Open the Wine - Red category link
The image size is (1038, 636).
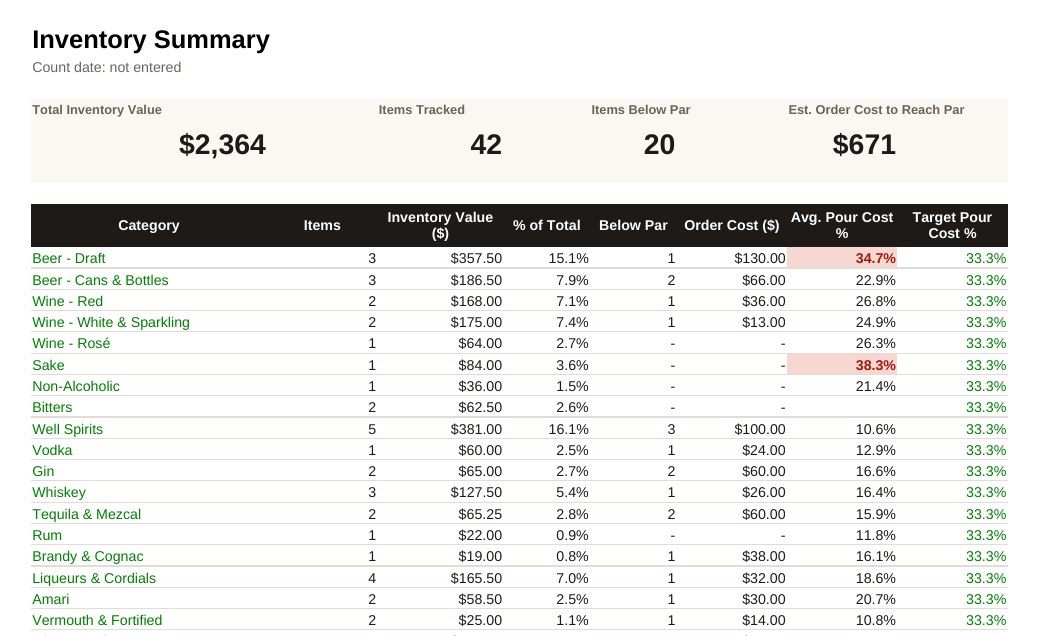pos(68,301)
